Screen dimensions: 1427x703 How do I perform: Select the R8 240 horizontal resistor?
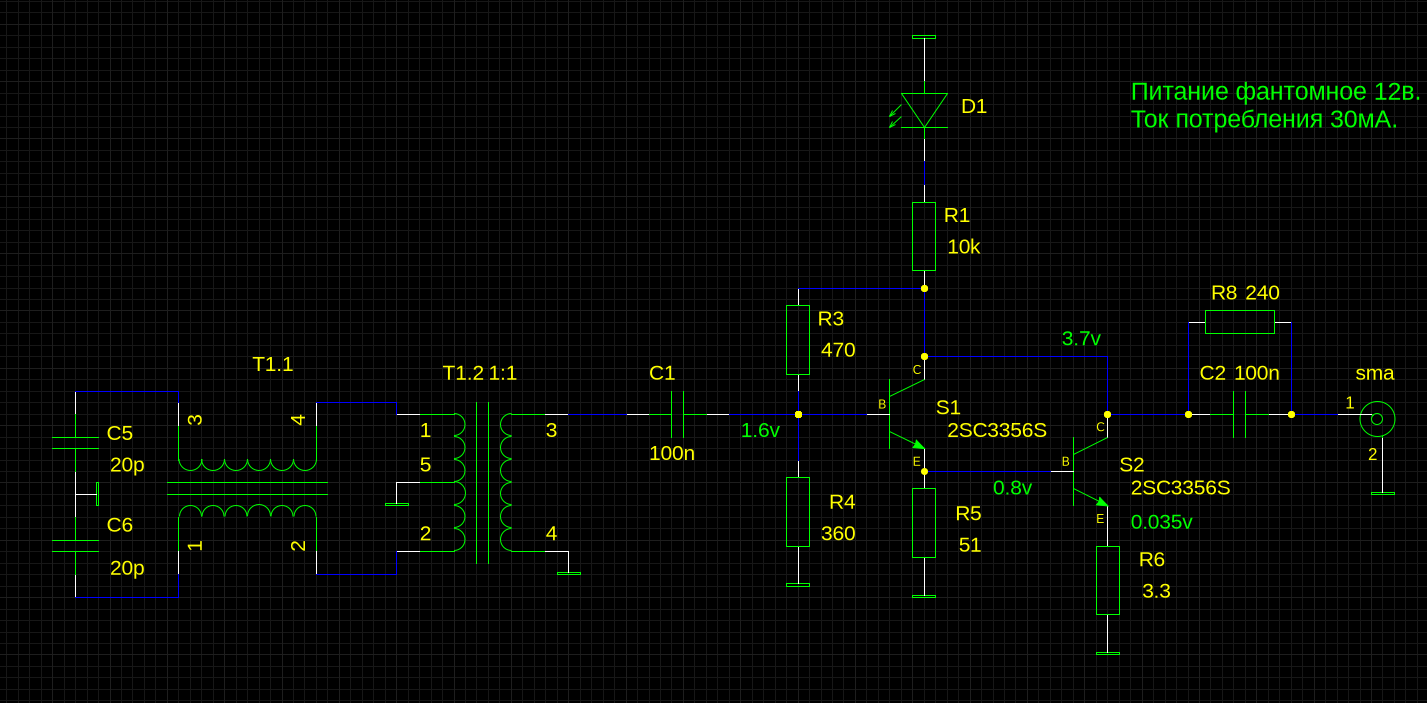tap(1239, 322)
